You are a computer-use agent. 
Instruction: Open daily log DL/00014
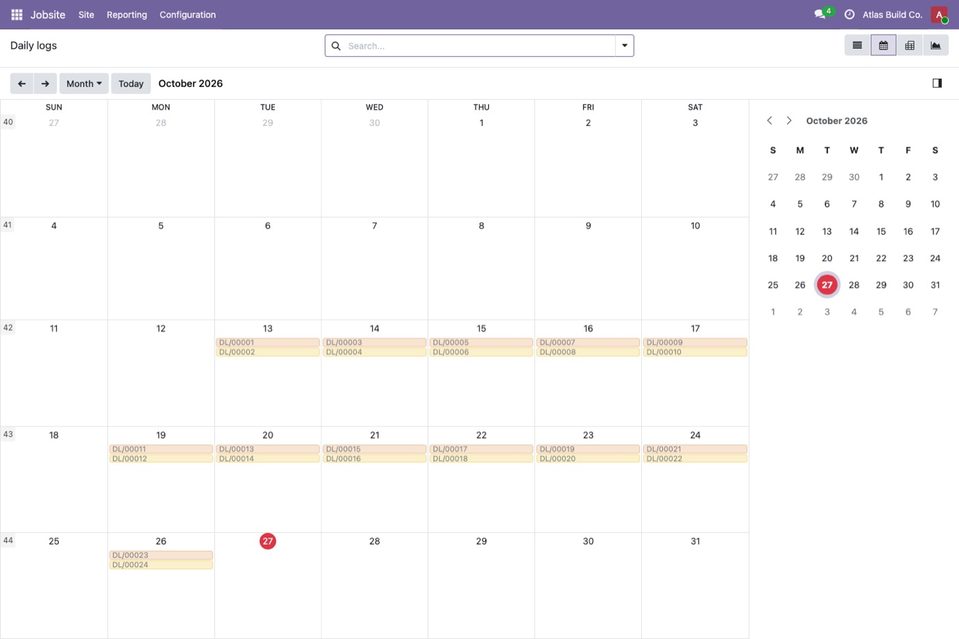[267, 459]
